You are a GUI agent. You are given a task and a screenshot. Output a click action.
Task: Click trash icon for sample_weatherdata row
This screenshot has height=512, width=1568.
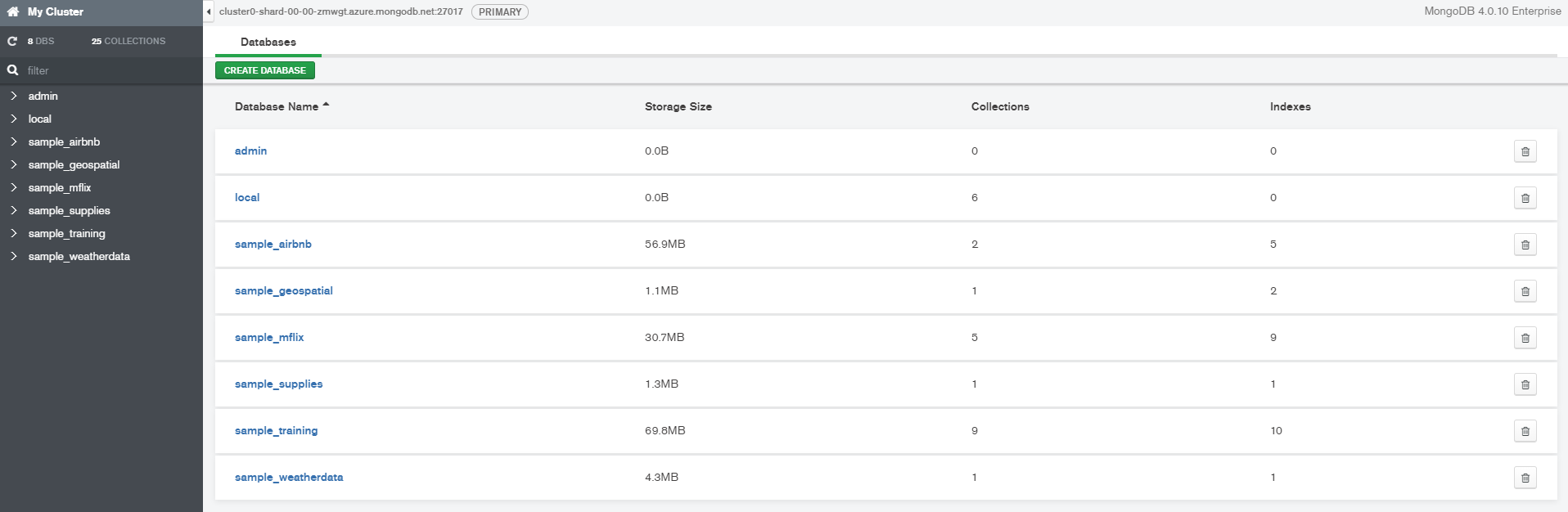[x=1525, y=478]
